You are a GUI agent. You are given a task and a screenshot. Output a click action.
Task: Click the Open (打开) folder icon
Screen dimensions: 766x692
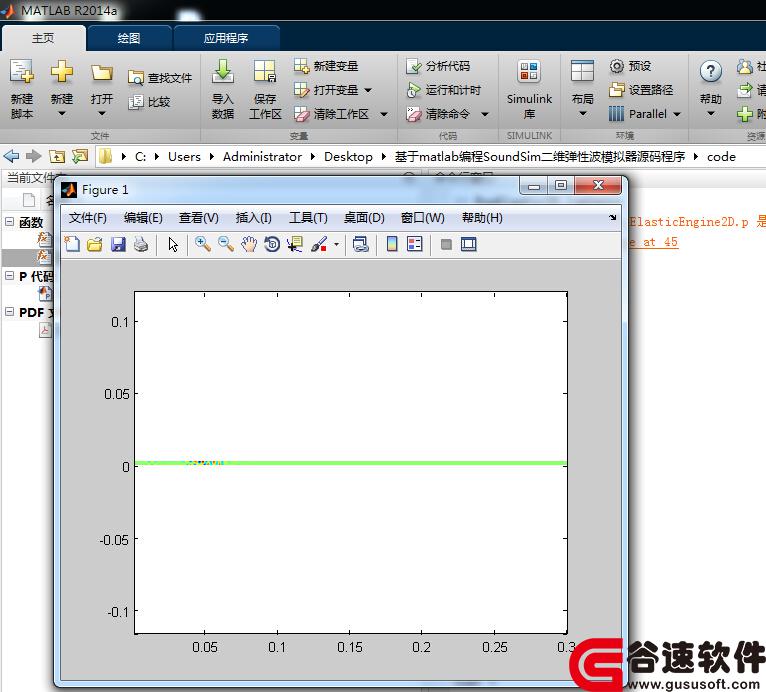102,73
